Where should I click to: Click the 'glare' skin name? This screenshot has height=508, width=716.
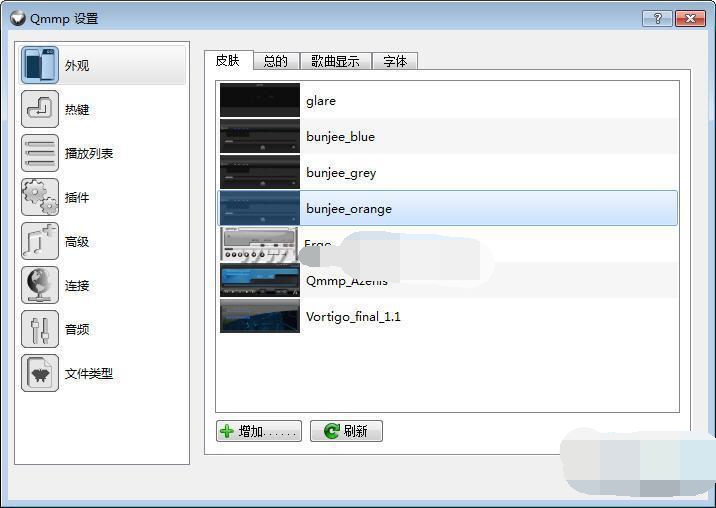tap(321, 101)
